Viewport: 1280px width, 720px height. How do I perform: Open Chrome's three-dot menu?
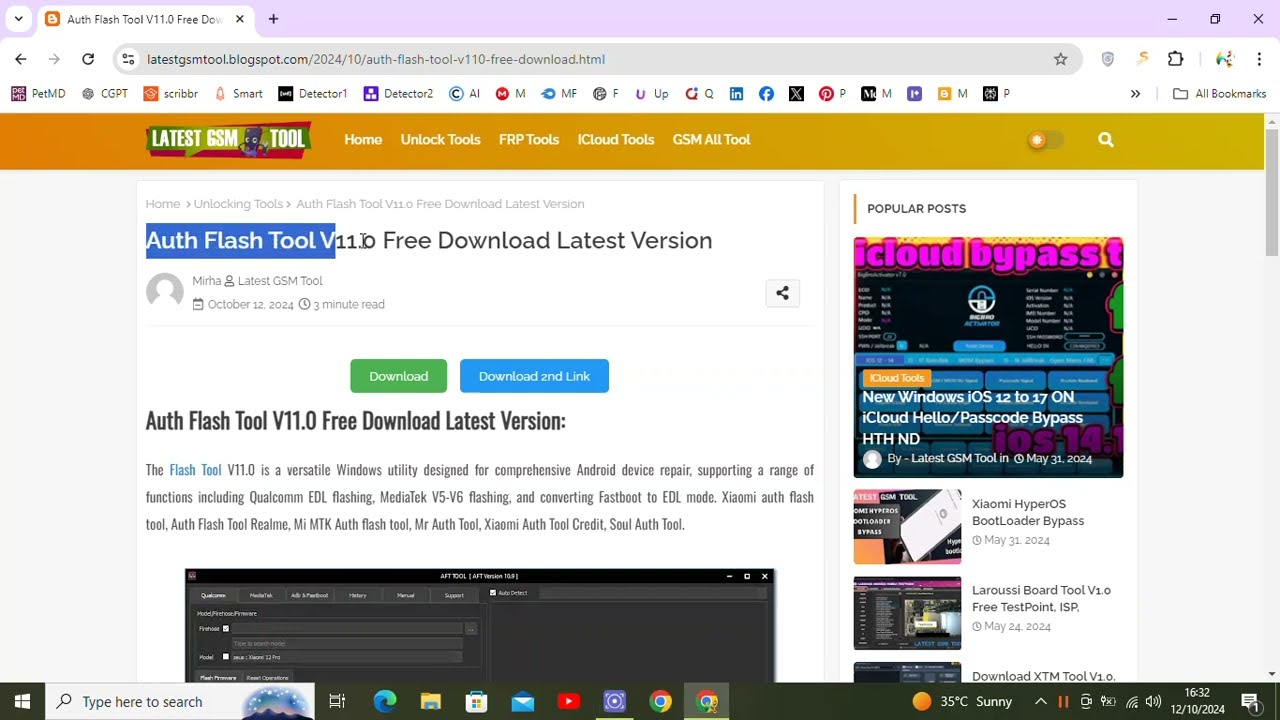click(x=1259, y=59)
